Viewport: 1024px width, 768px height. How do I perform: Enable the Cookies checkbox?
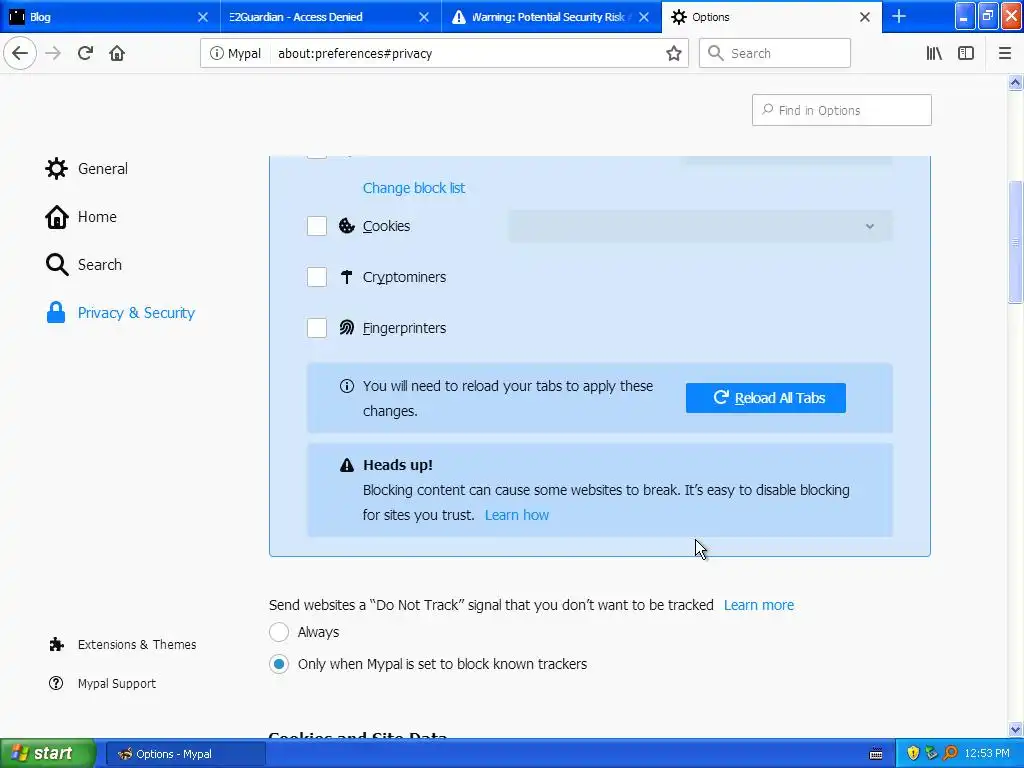coord(317,226)
